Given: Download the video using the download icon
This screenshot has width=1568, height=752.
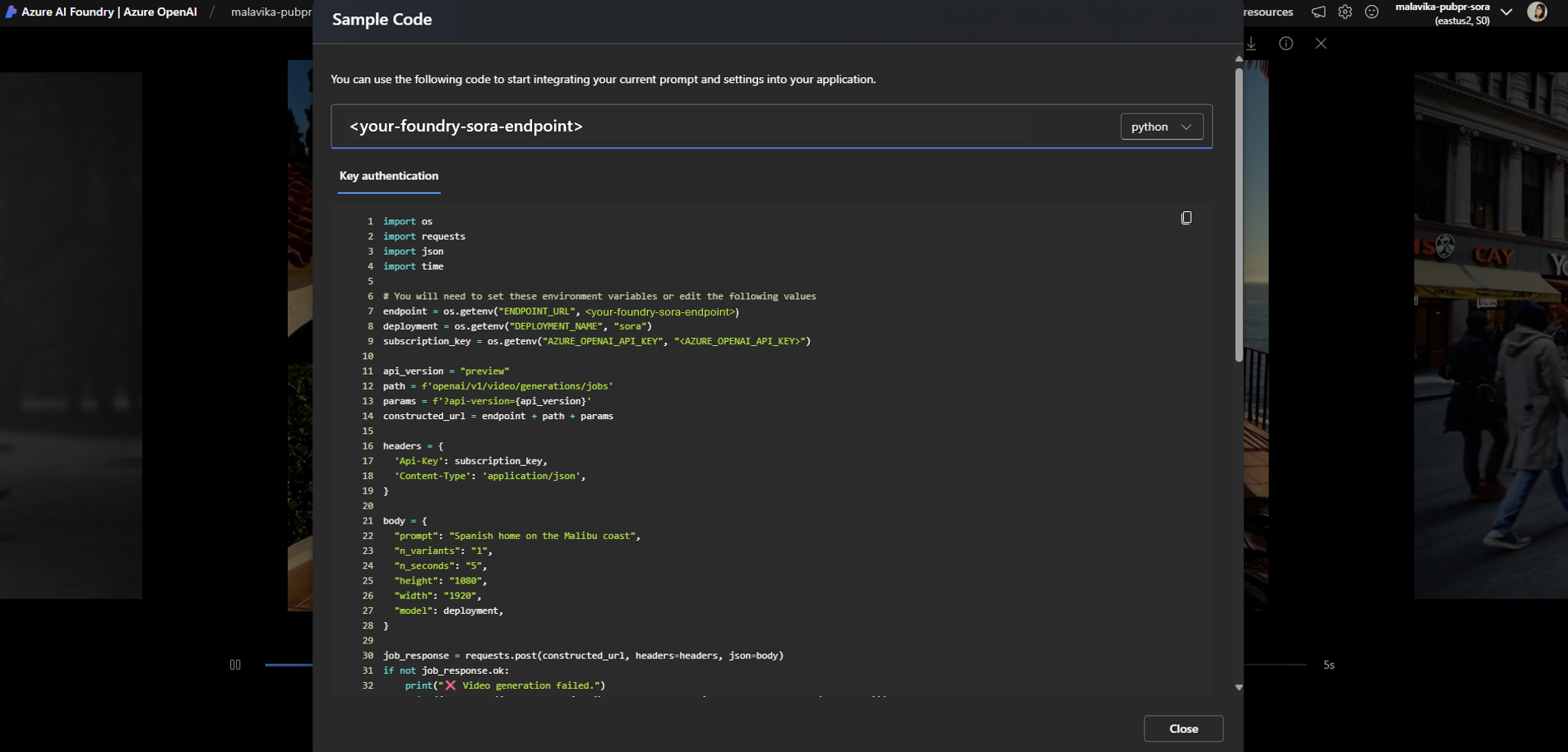Looking at the screenshot, I should click(x=1251, y=44).
